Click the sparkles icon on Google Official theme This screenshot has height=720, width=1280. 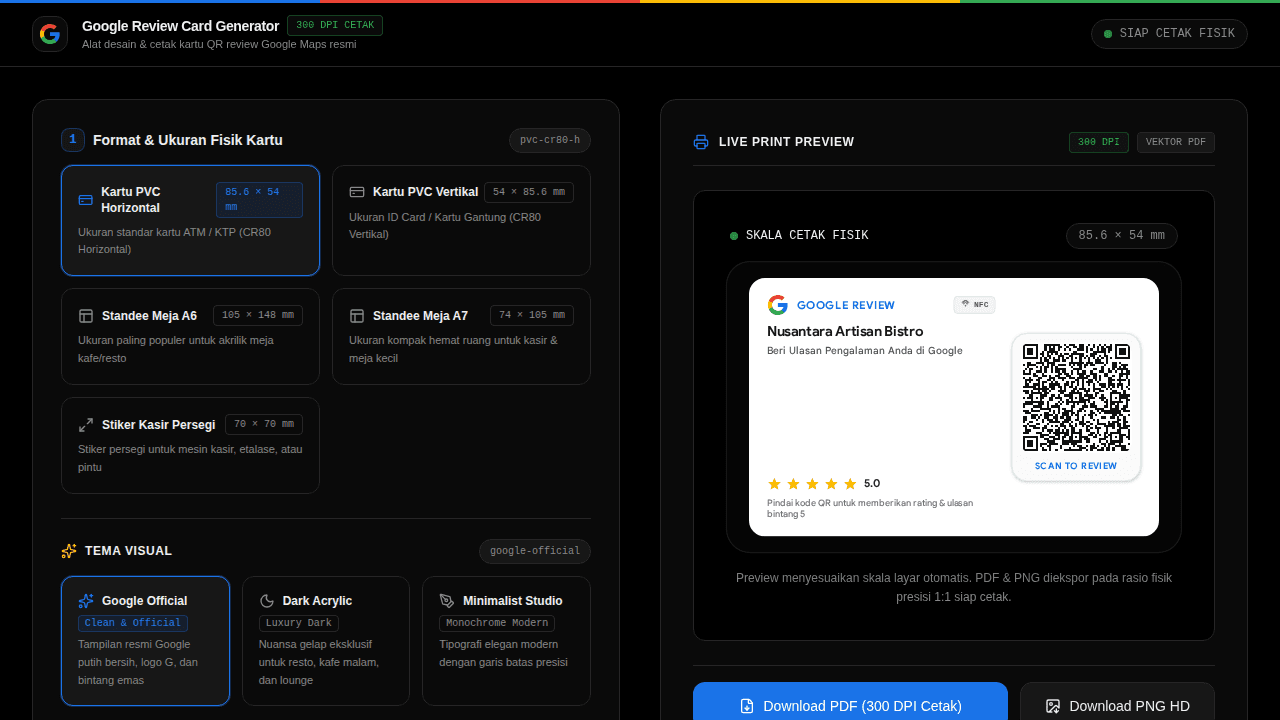[86, 601]
